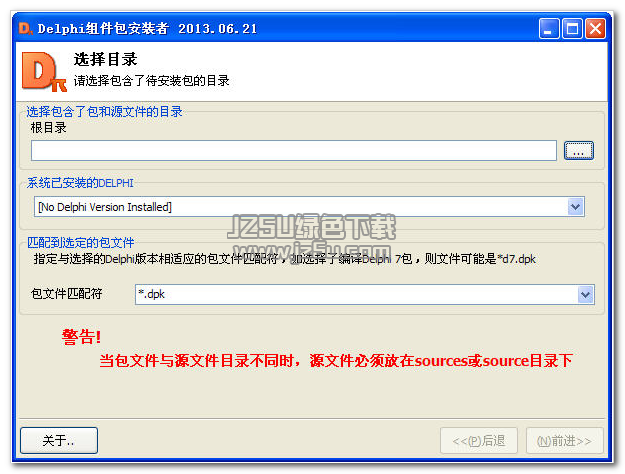This screenshot has height=474, width=625.
Task: Click the 系统已安装的DELPHI group label
Action: (x=80, y=183)
